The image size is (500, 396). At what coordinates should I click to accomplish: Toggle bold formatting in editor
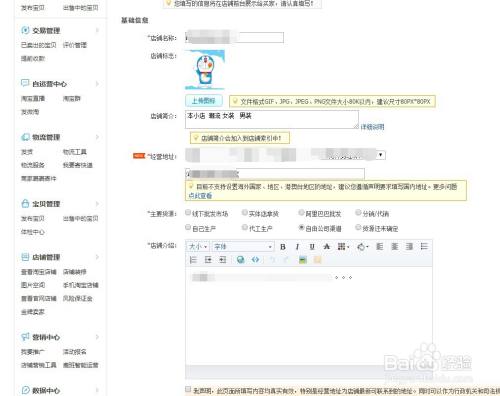pos(283,247)
